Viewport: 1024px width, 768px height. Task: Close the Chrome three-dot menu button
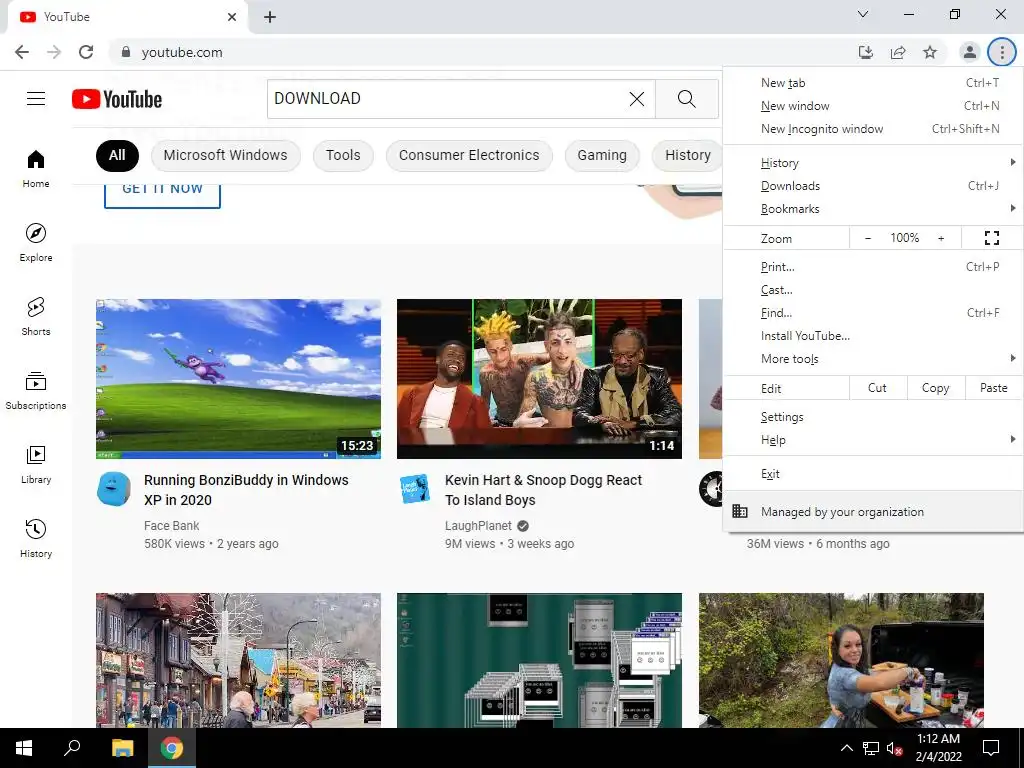point(1002,52)
